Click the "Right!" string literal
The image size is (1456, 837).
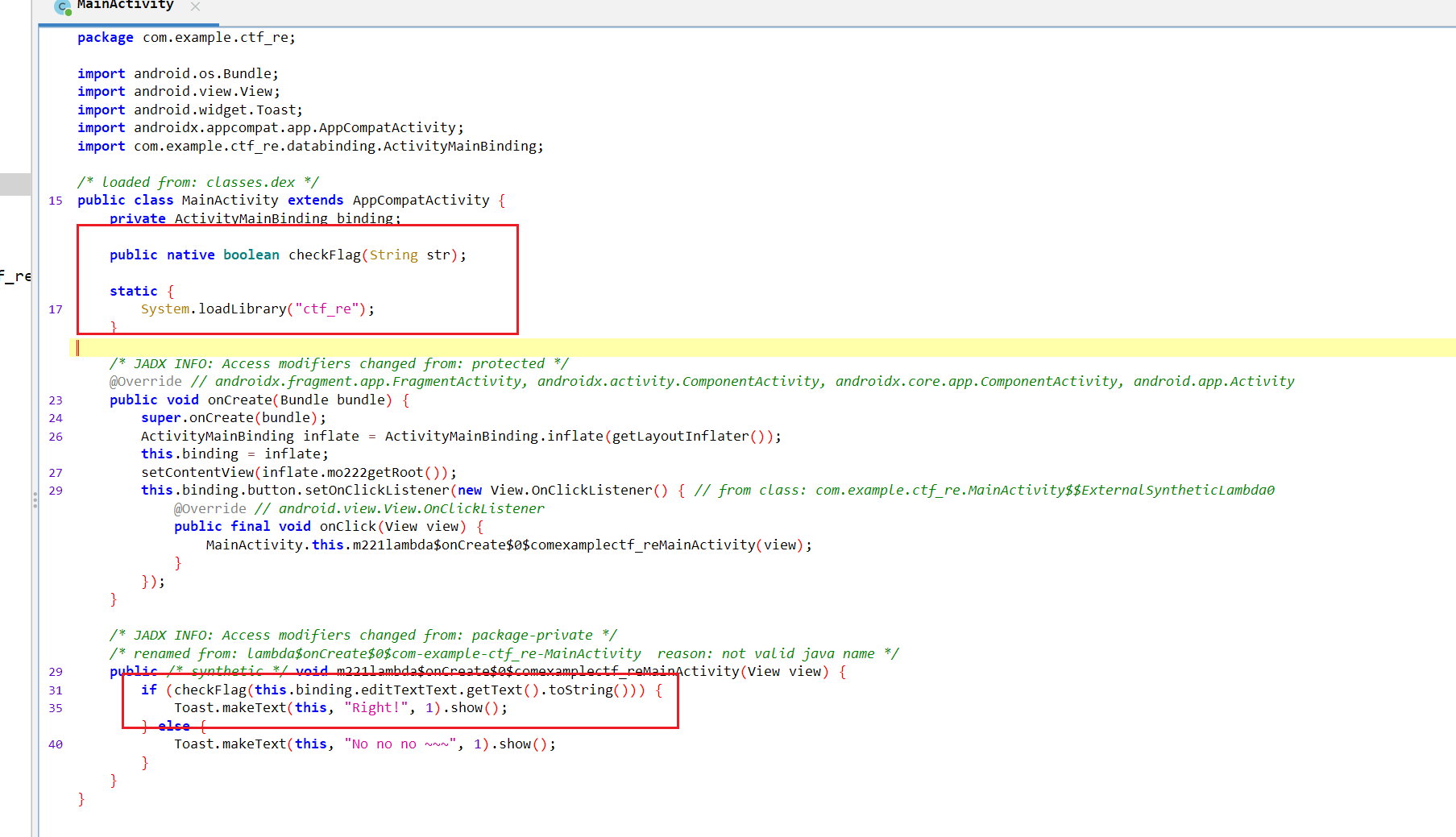tap(376, 708)
